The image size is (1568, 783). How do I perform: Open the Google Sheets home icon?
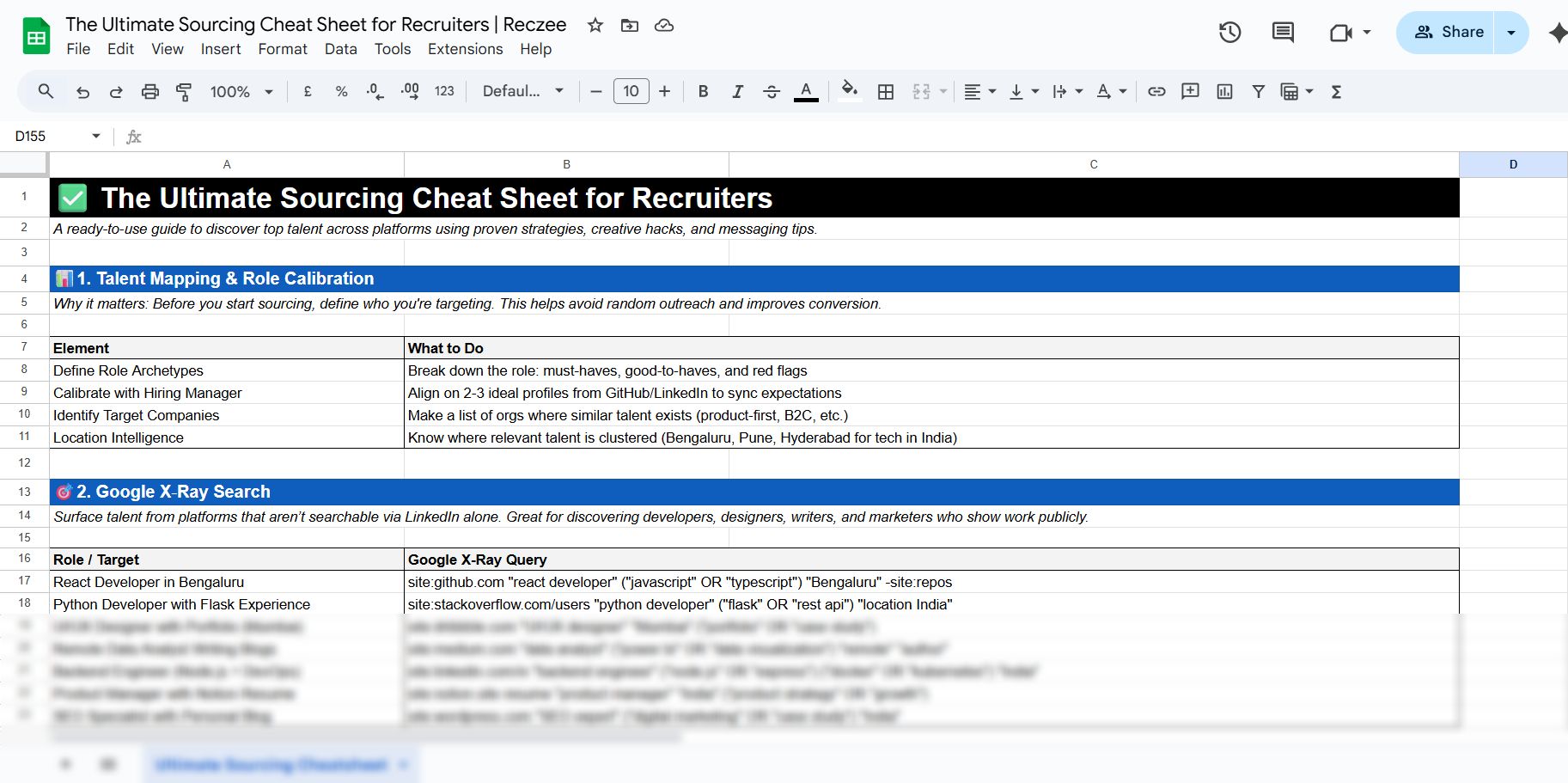(36, 36)
